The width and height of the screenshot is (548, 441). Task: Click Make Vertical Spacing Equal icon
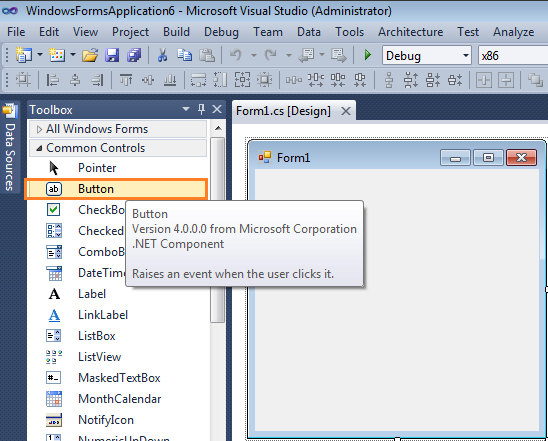click(389, 80)
